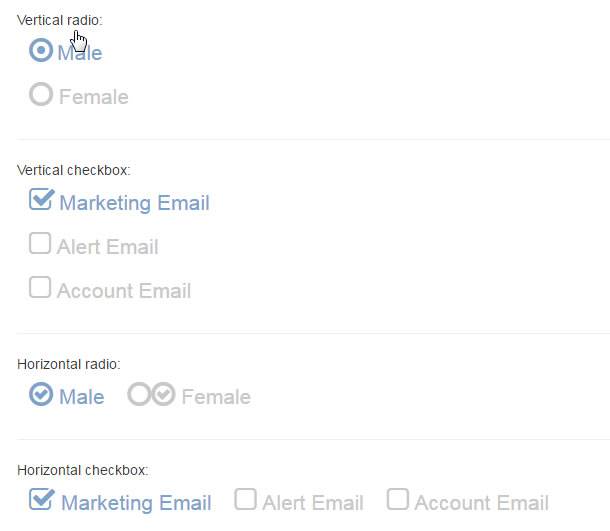The width and height of the screenshot is (610, 531).
Task: Click the empty gray circle before horizontal Female
Action: 139,394
